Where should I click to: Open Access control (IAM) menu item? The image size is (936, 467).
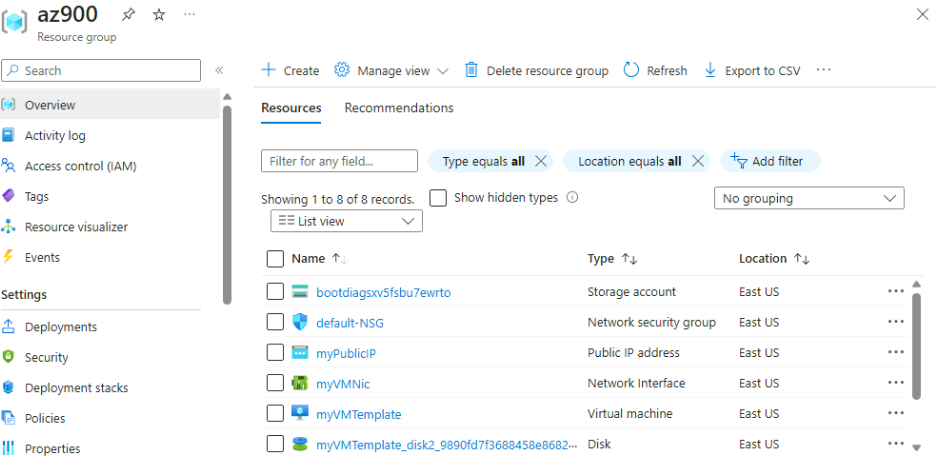point(80,166)
